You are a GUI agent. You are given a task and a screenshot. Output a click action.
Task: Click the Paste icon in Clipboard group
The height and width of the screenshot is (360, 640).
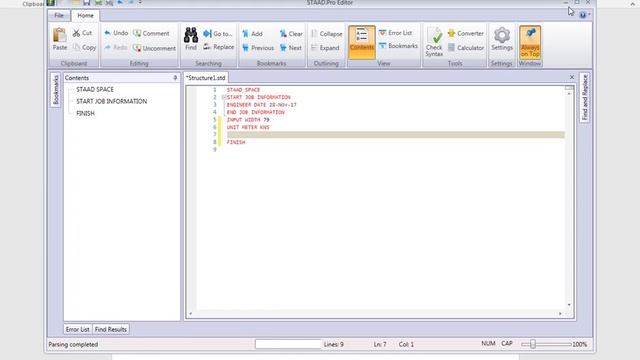pos(60,39)
